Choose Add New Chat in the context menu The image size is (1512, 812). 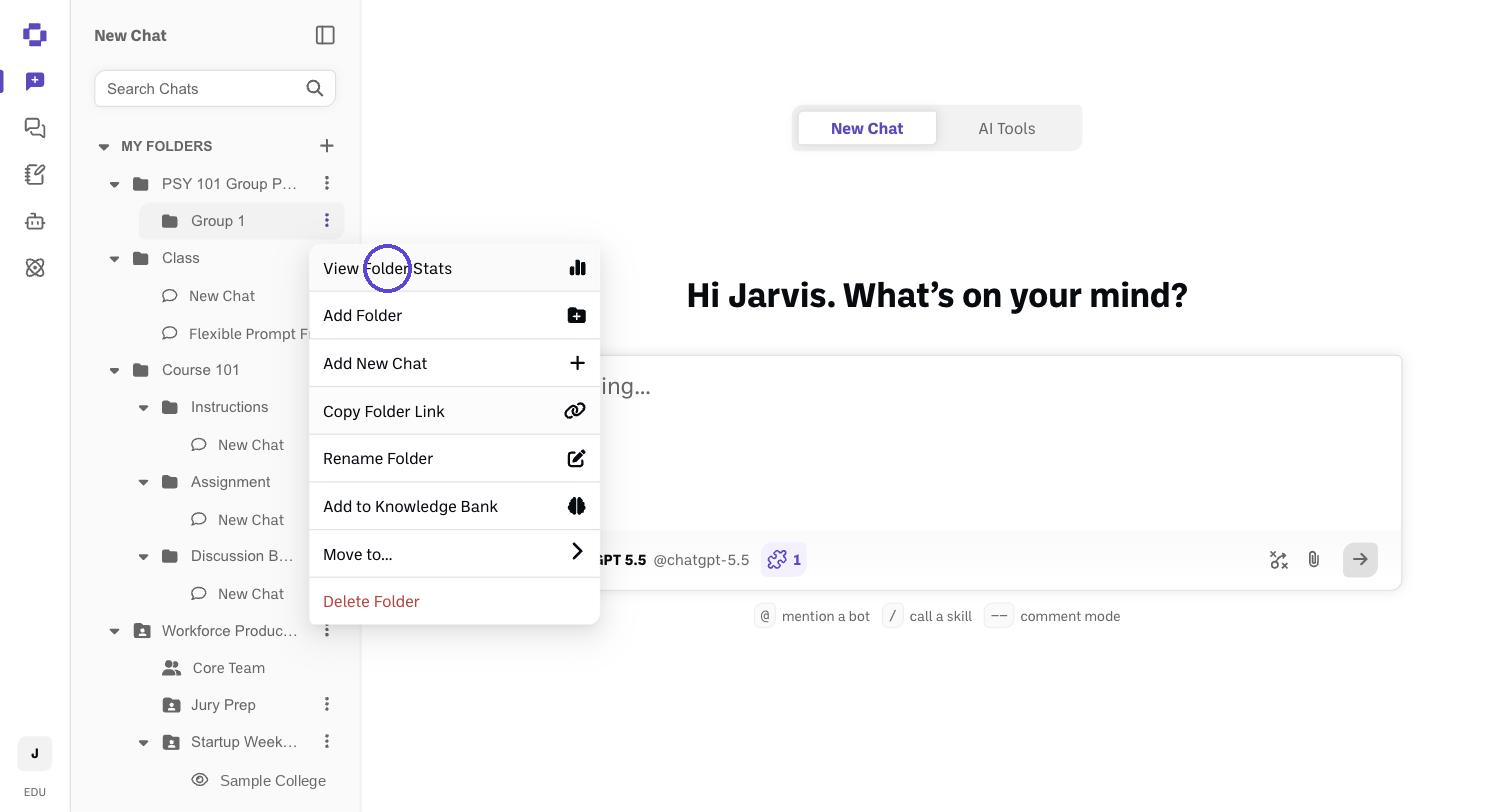pyautogui.click(x=454, y=363)
